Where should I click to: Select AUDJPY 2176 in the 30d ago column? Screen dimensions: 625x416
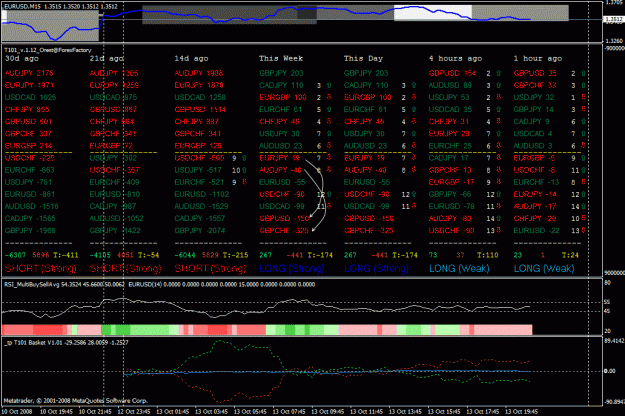[29, 73]
